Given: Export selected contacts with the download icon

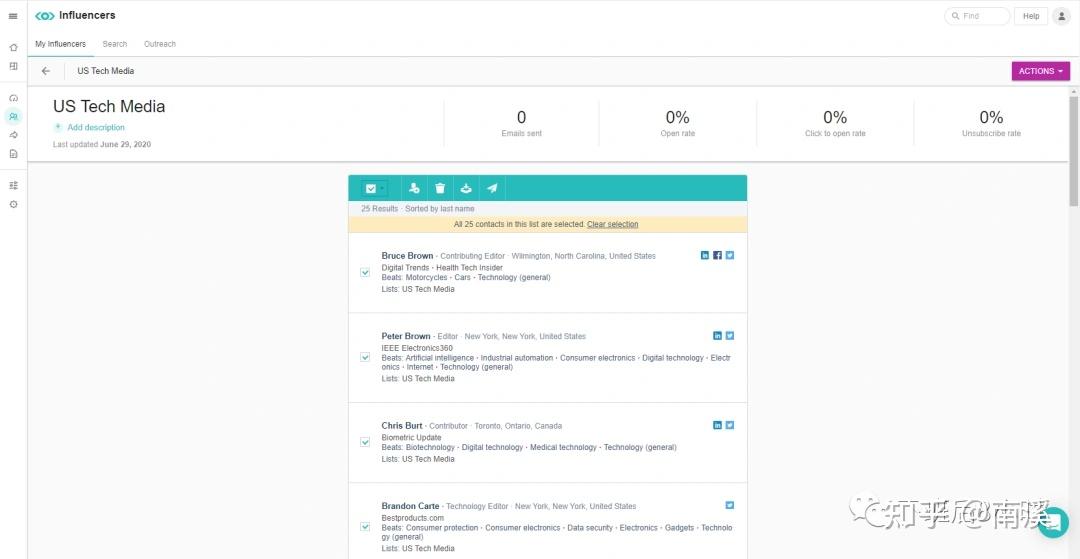Looking at the screenshot, I should click(x=466, y=188).
